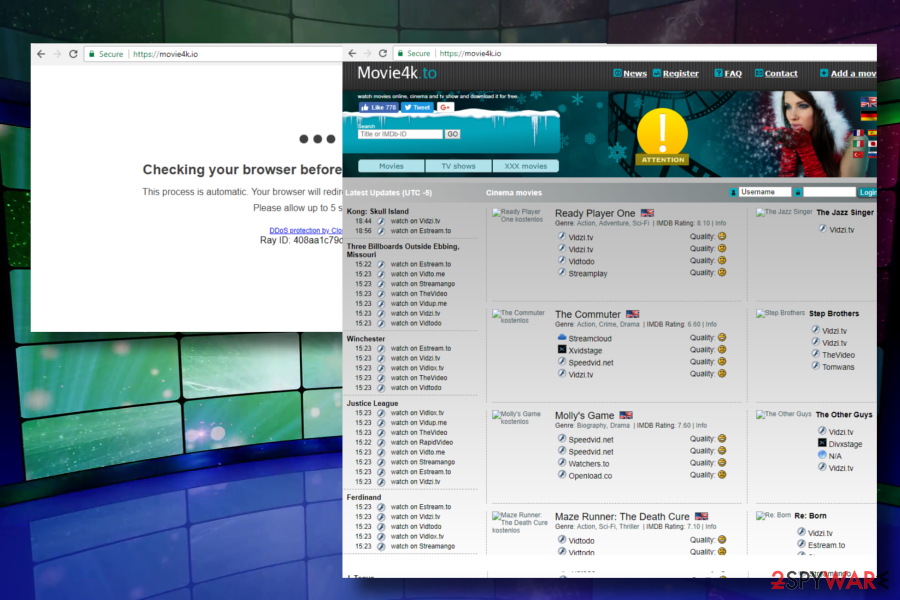Select the German flag language icon
Image resolution: width=900 pixels, height=600 pixels.
point(869,115)
